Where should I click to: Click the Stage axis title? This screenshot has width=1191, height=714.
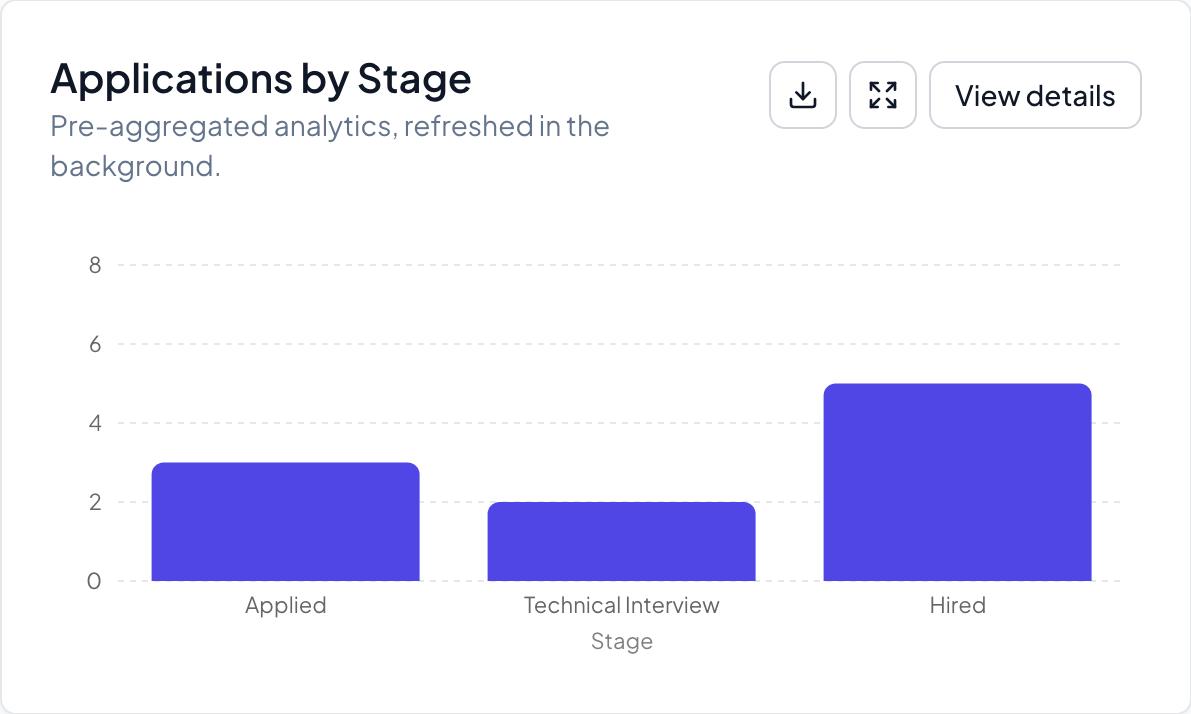tap(622, 641)
